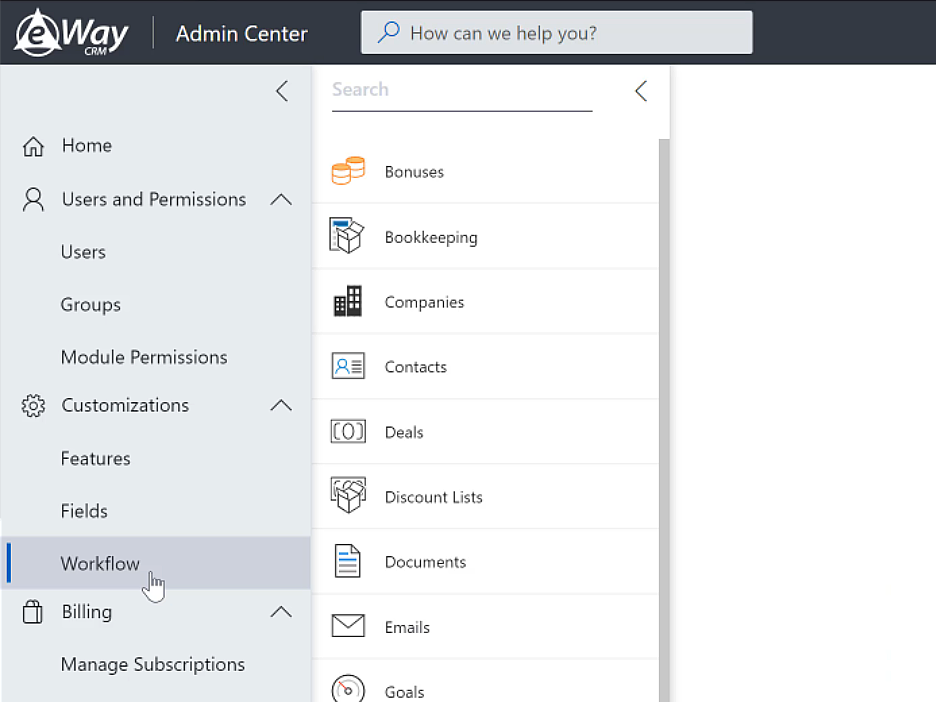Choose the Contacts card icon
This screenshot has width=936, height=702.
click(348, 366)
